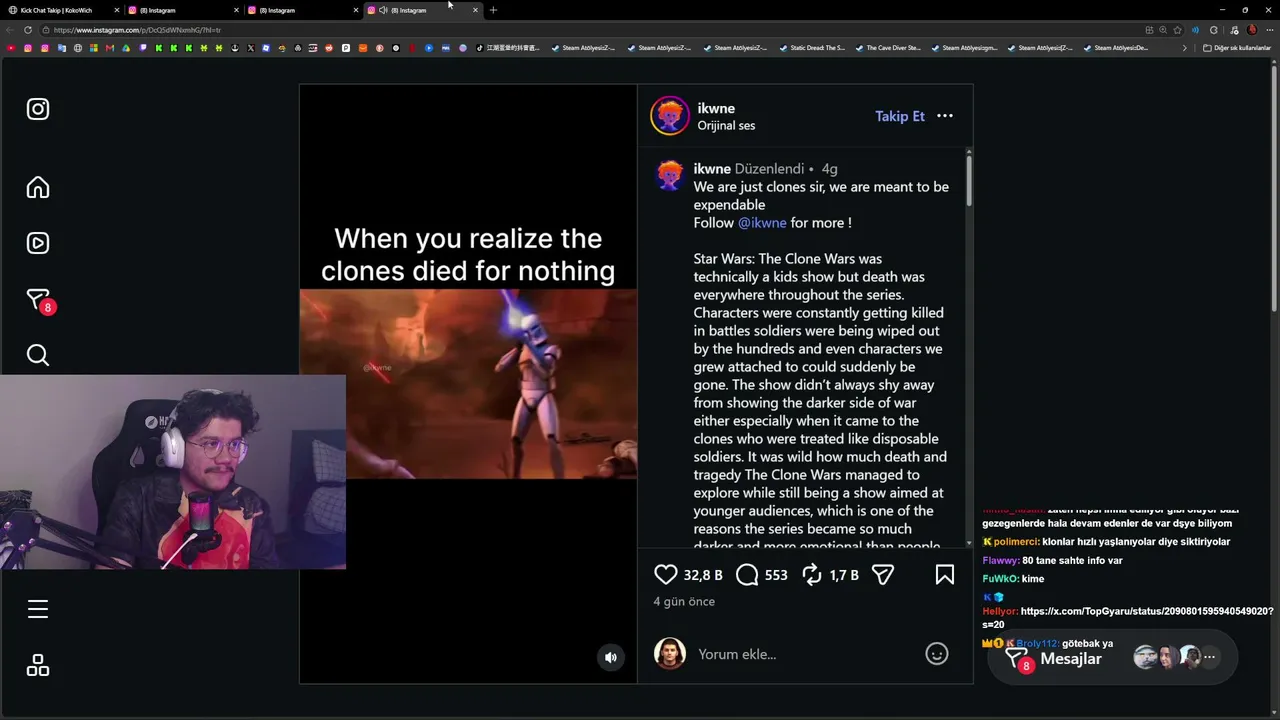This screenshot has height=720, width=1280.
Task: Pause the clone wars video
Action: click(468, 384)
